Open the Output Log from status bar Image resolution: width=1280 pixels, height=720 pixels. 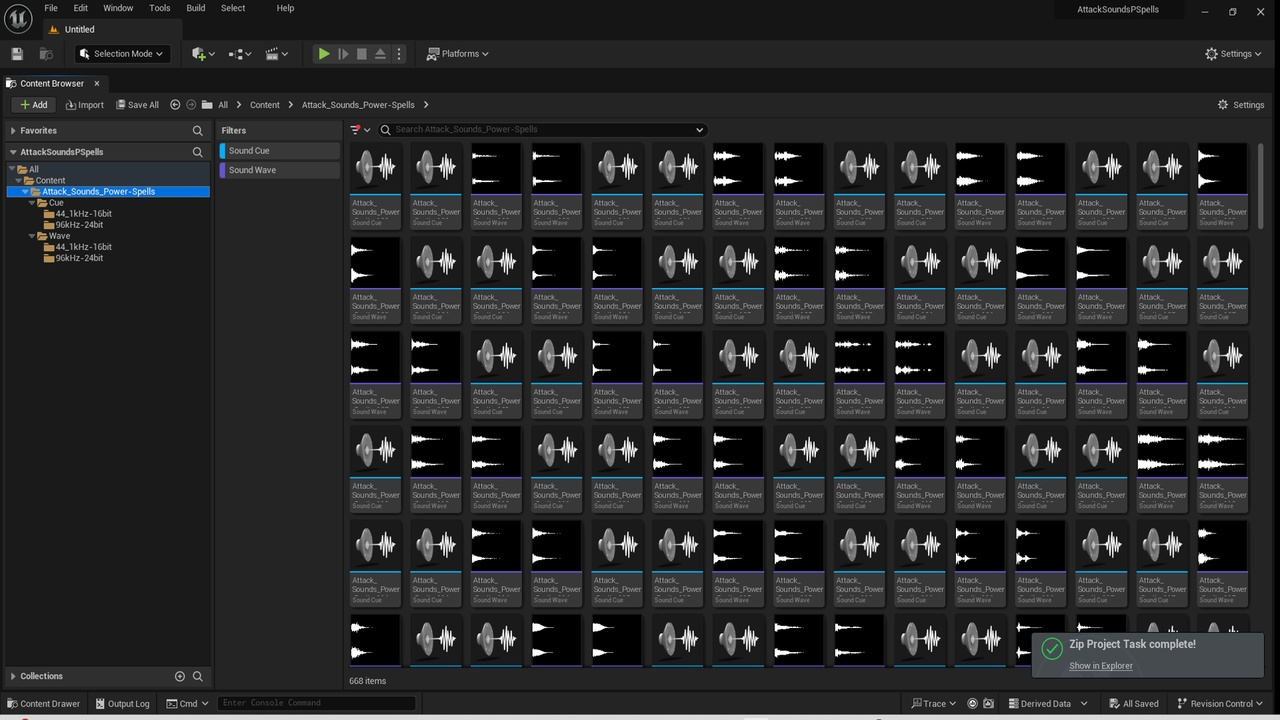click(122, 704)
